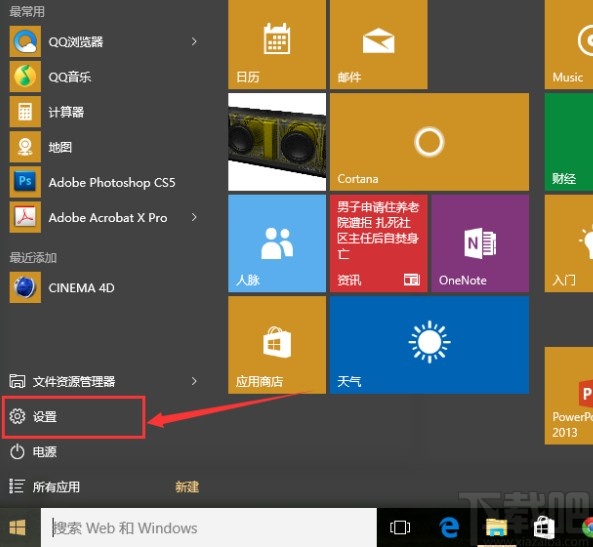Screen dimensions: 593x547
Task: Open Task View from the taskbar
Action: 400,527
